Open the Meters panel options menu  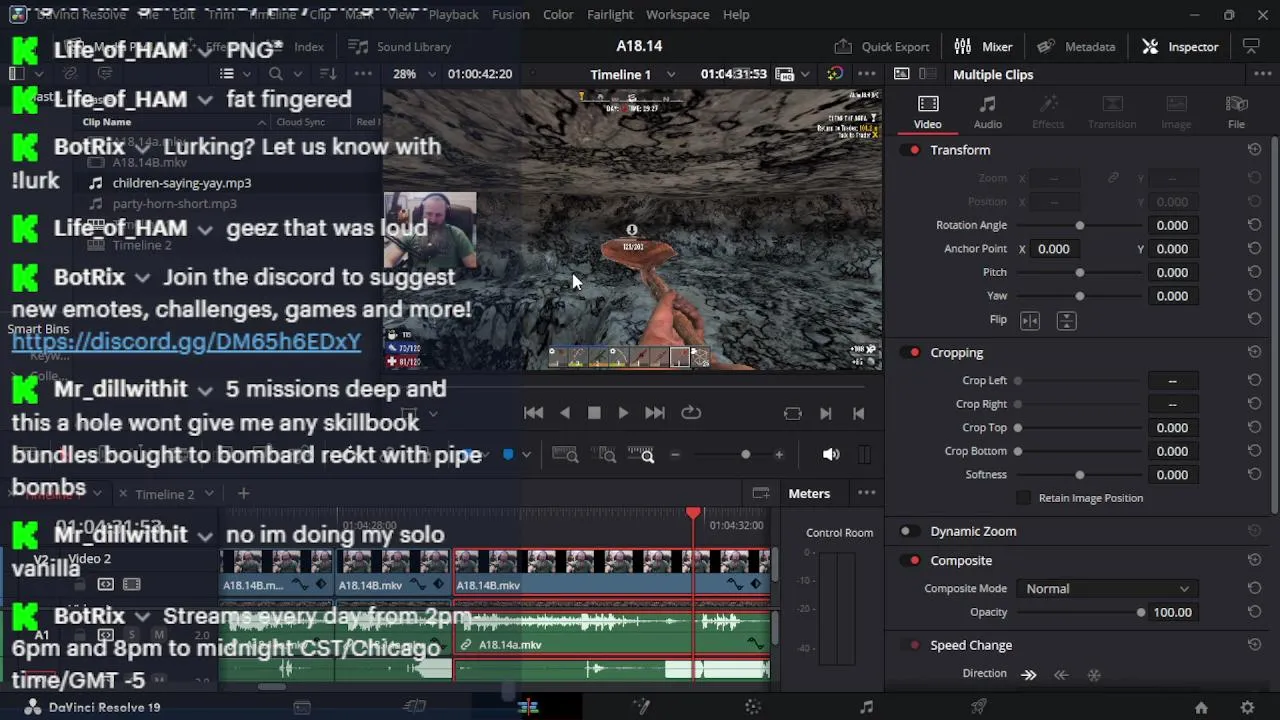(x=866, y=493)
